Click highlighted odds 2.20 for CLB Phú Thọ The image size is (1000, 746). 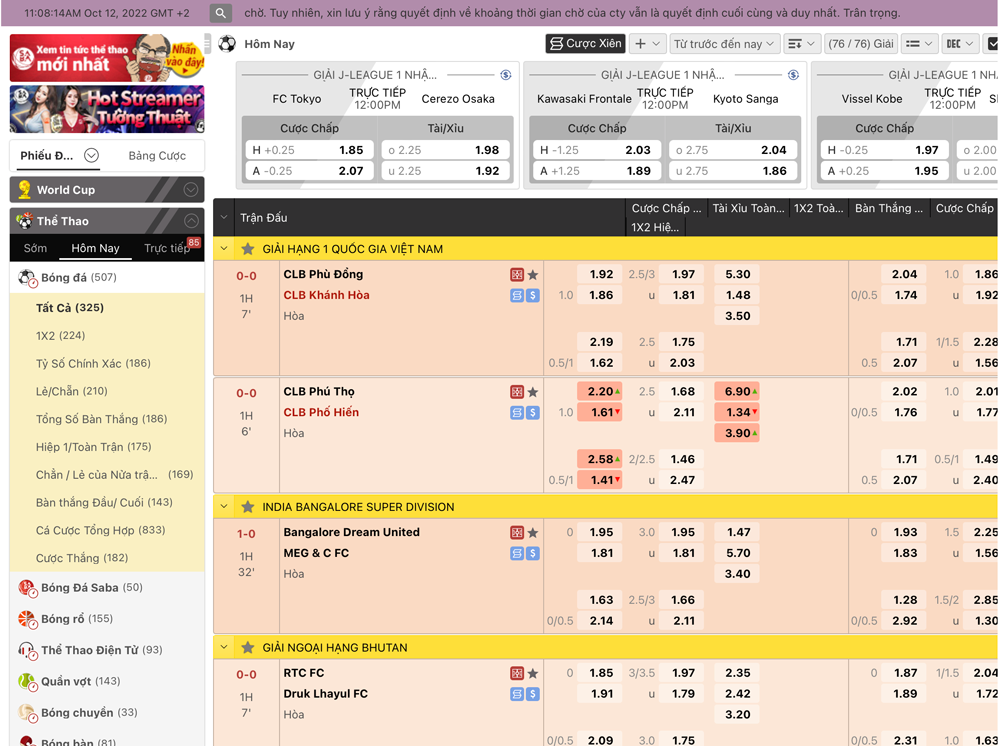pyautogui.click(x=599, y=391)
